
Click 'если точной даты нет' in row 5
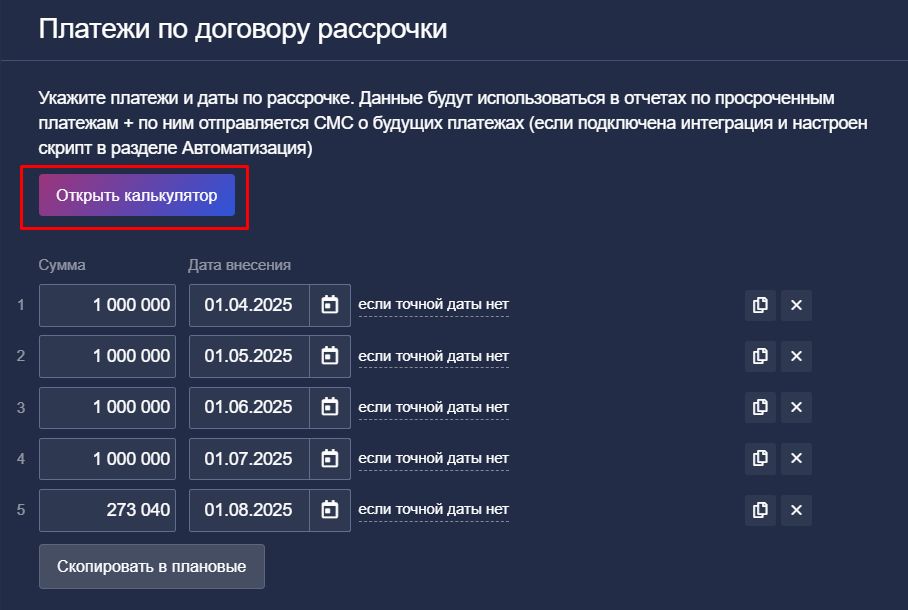tap(433, 510)
